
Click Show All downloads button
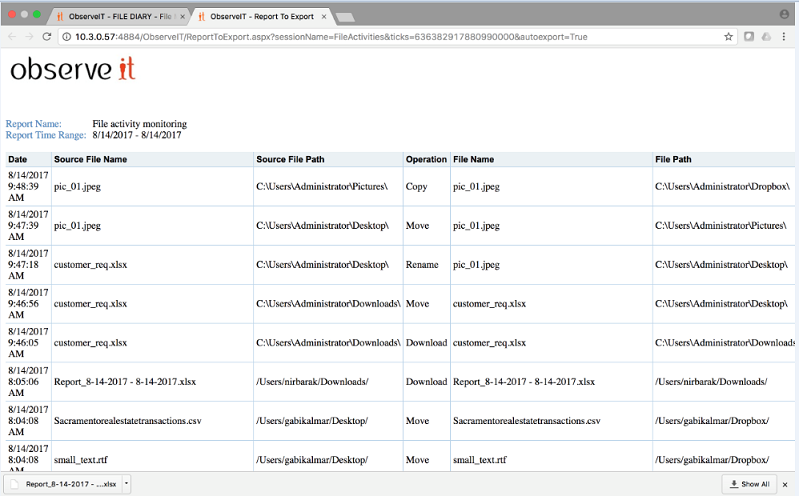749,484
